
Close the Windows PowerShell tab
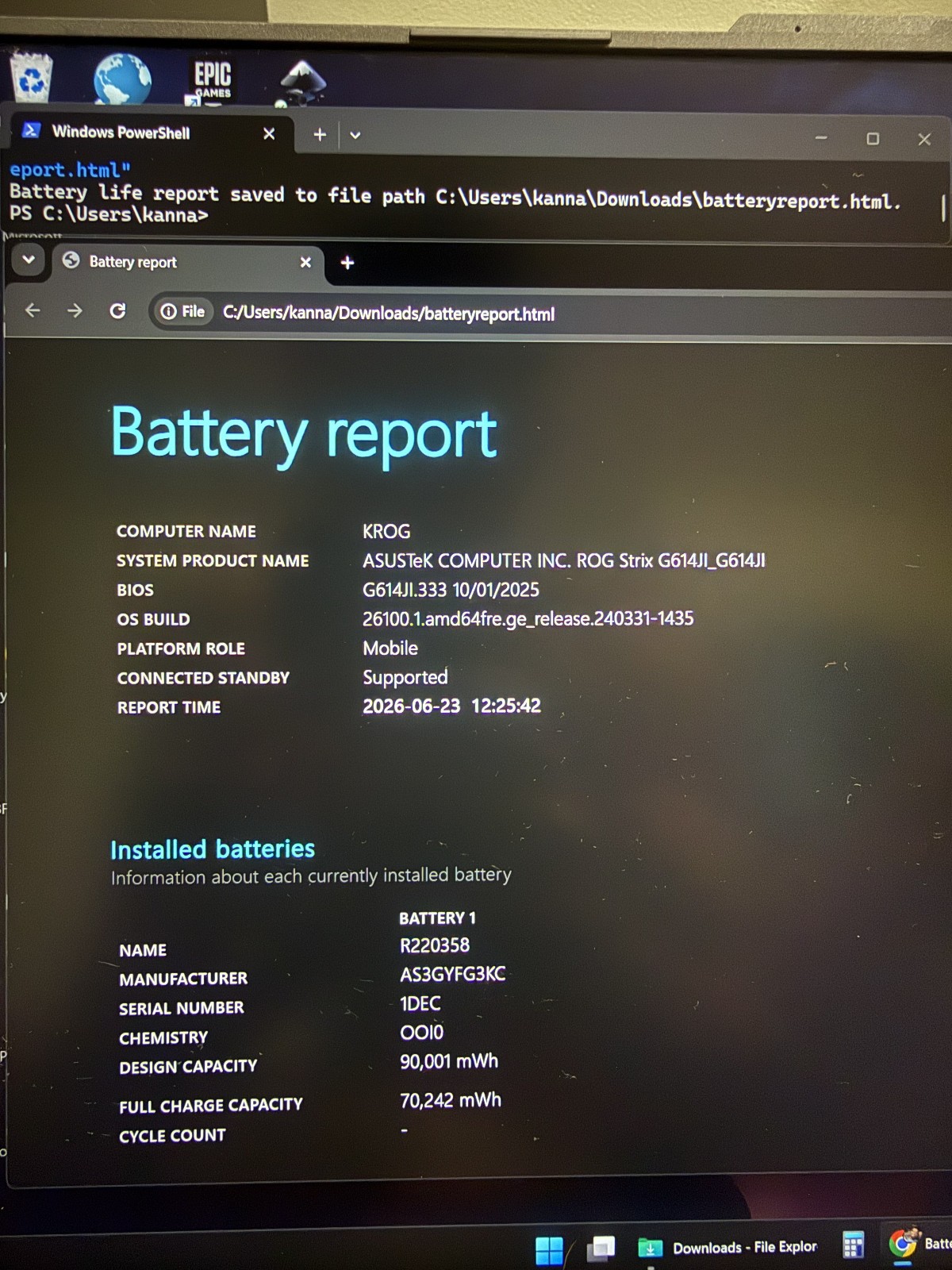point(269,133)
